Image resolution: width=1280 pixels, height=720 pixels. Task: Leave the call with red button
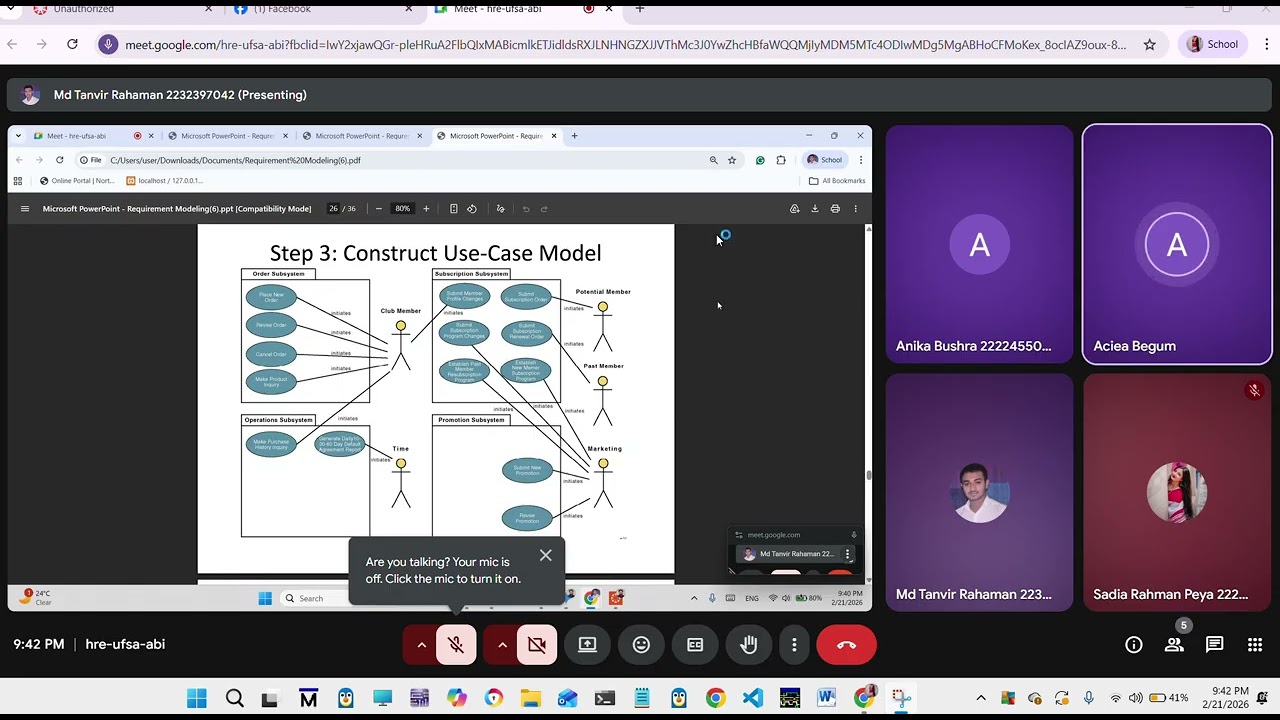point(846,645)
